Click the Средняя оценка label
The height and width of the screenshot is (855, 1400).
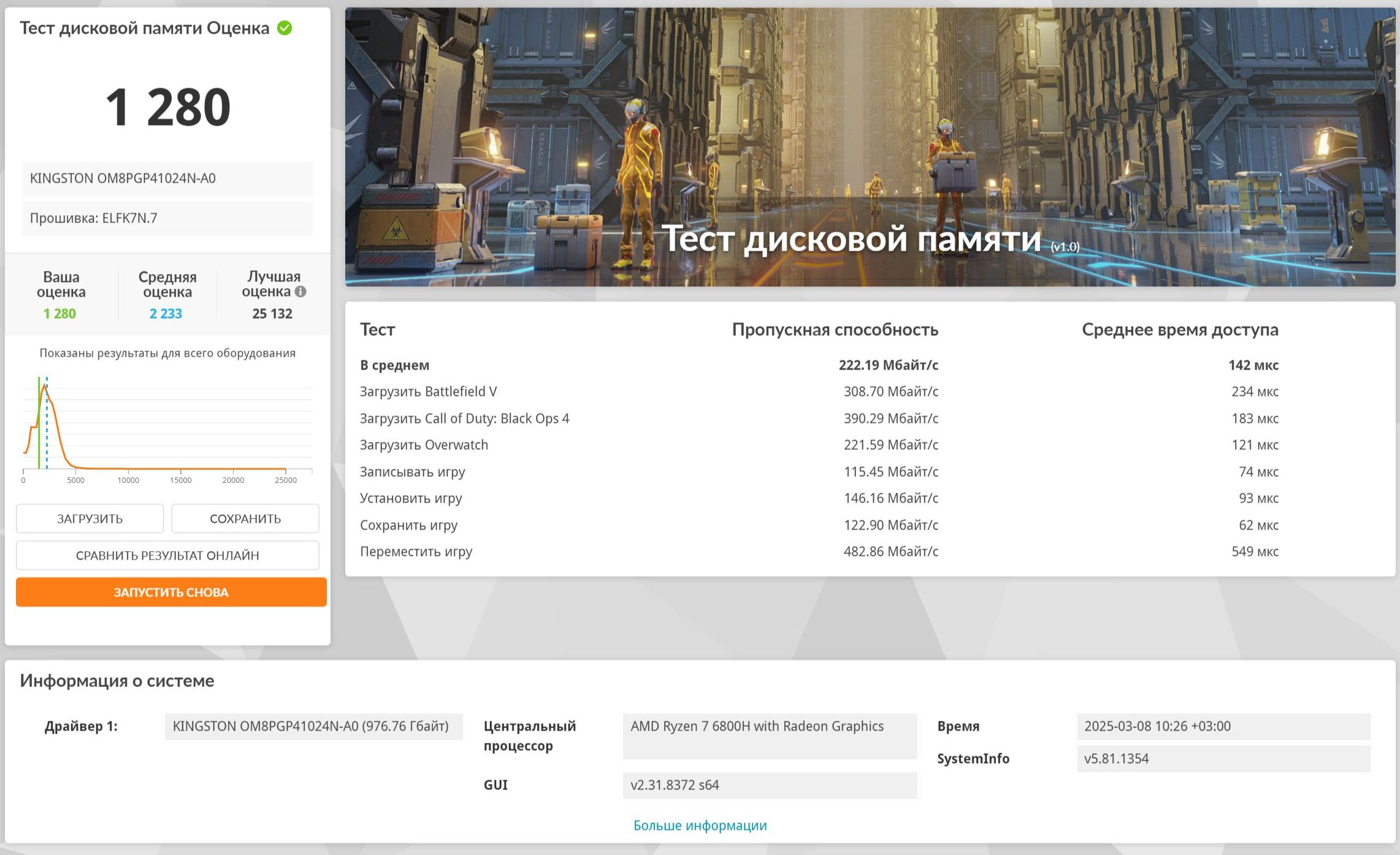tap(167, 284)
